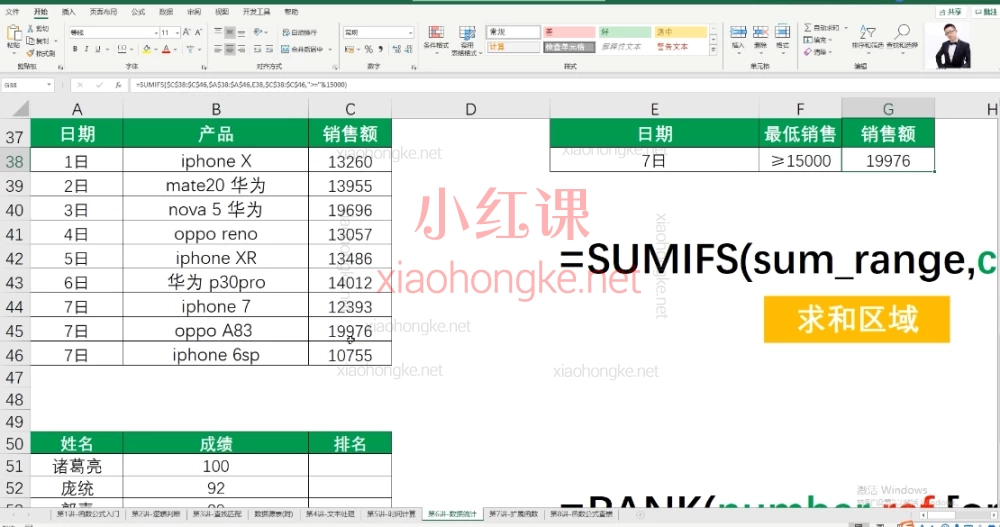The width and height of the screenshot is (1000, 527).
Task: Switch to the Developer ribbon tab
Action: point(256,11)
